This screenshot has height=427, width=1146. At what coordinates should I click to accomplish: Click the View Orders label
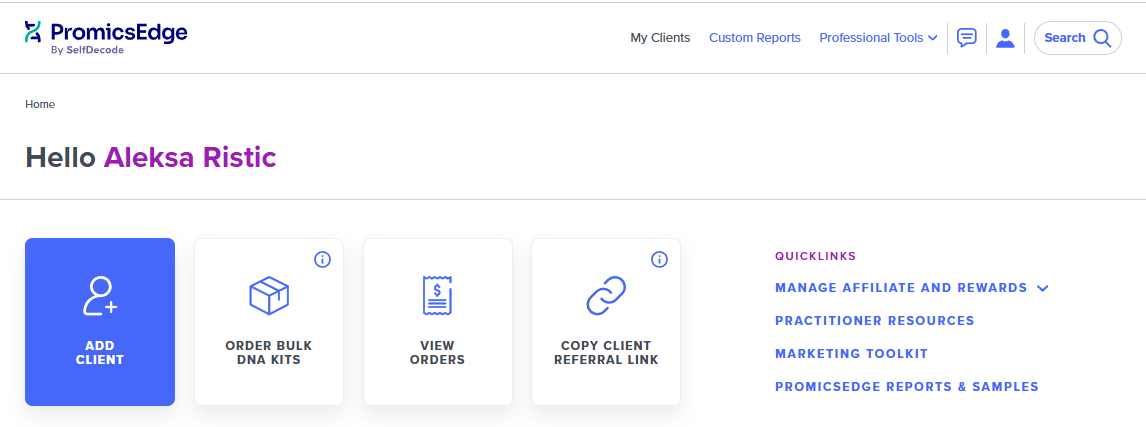click(437, 352)
